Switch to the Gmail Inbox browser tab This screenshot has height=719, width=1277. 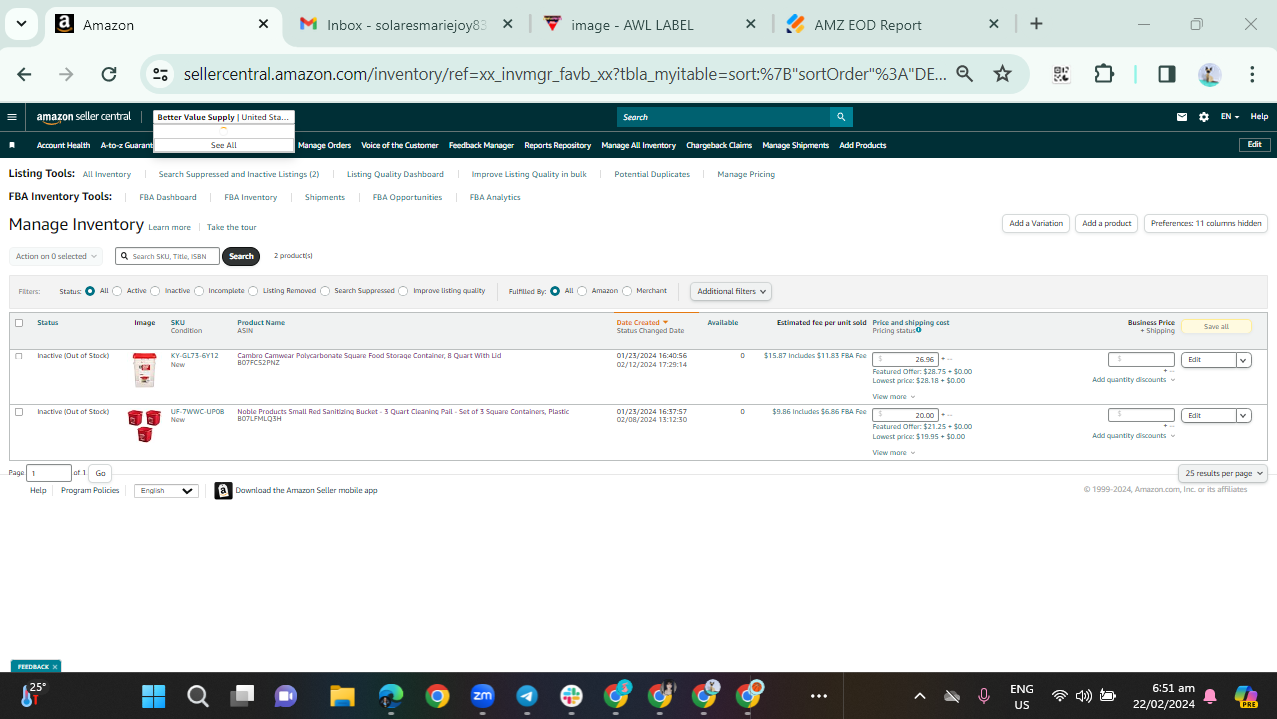pos(407,24)
